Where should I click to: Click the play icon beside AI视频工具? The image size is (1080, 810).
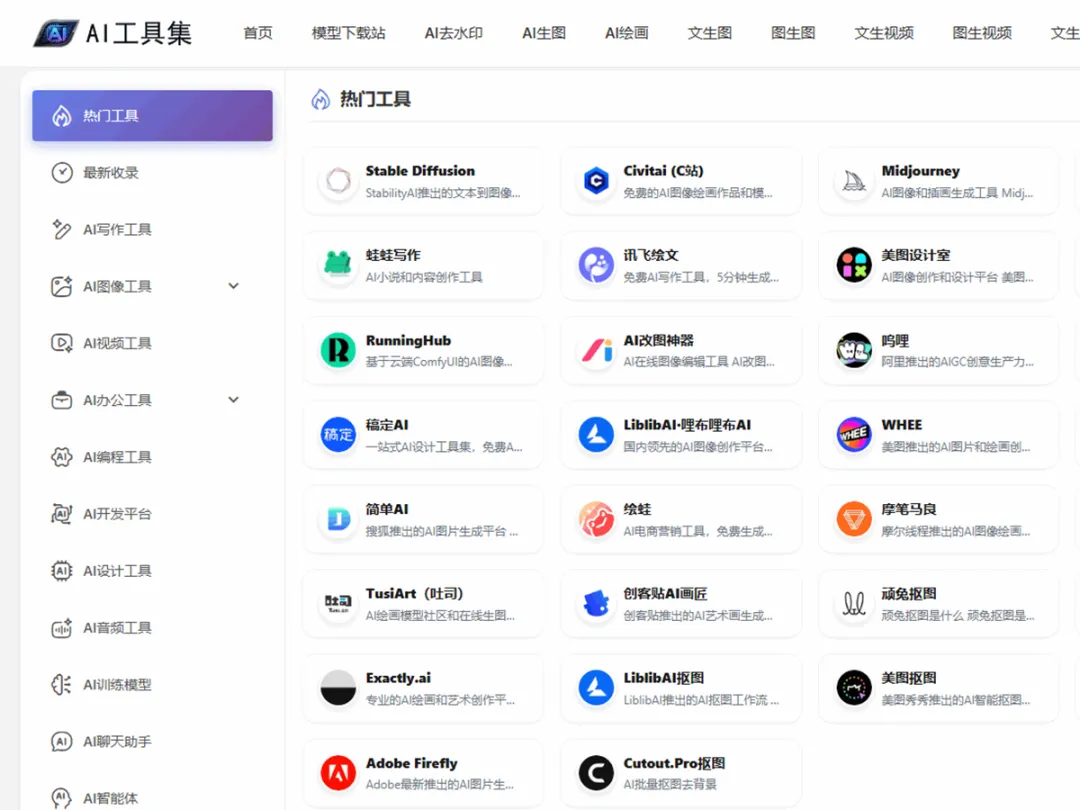point(62,343)
